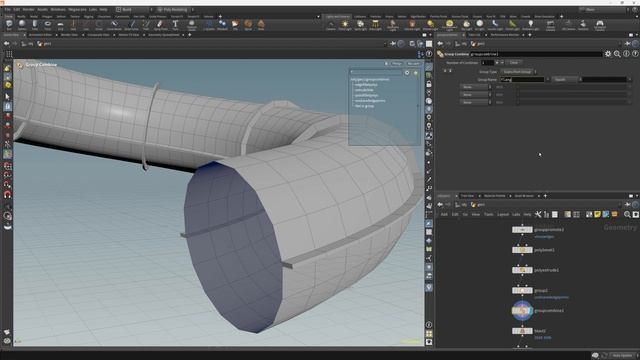Toggle the viewport lock camera icon
Viewport: 640px width, 360px height.
[x=429, y=84]
